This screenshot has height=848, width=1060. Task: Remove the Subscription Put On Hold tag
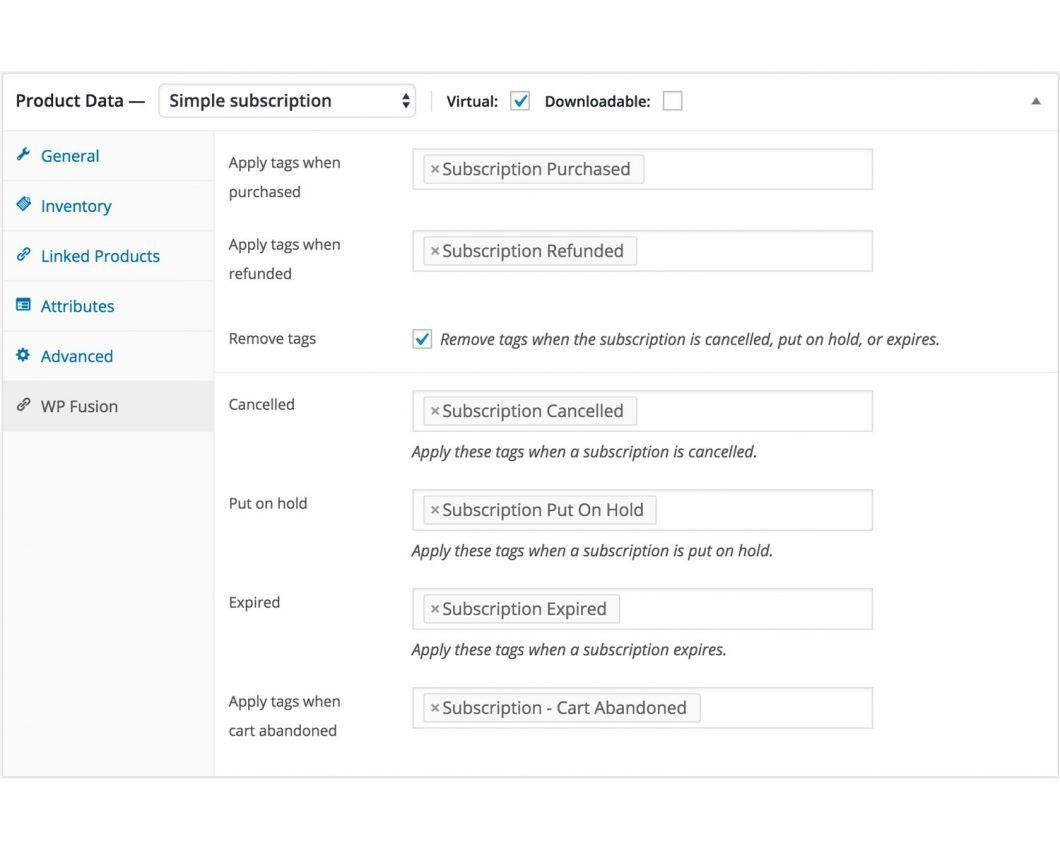point(435,511)
